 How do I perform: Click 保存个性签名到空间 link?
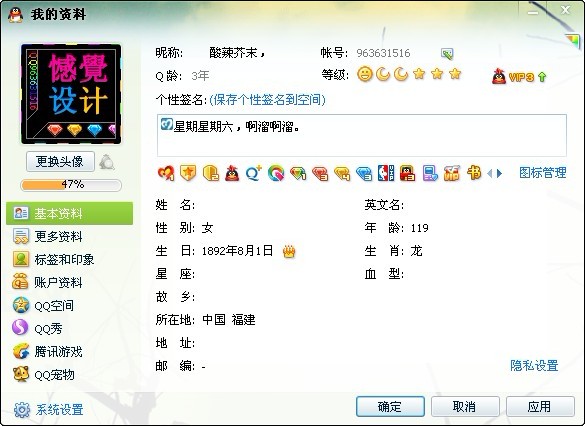267,100
